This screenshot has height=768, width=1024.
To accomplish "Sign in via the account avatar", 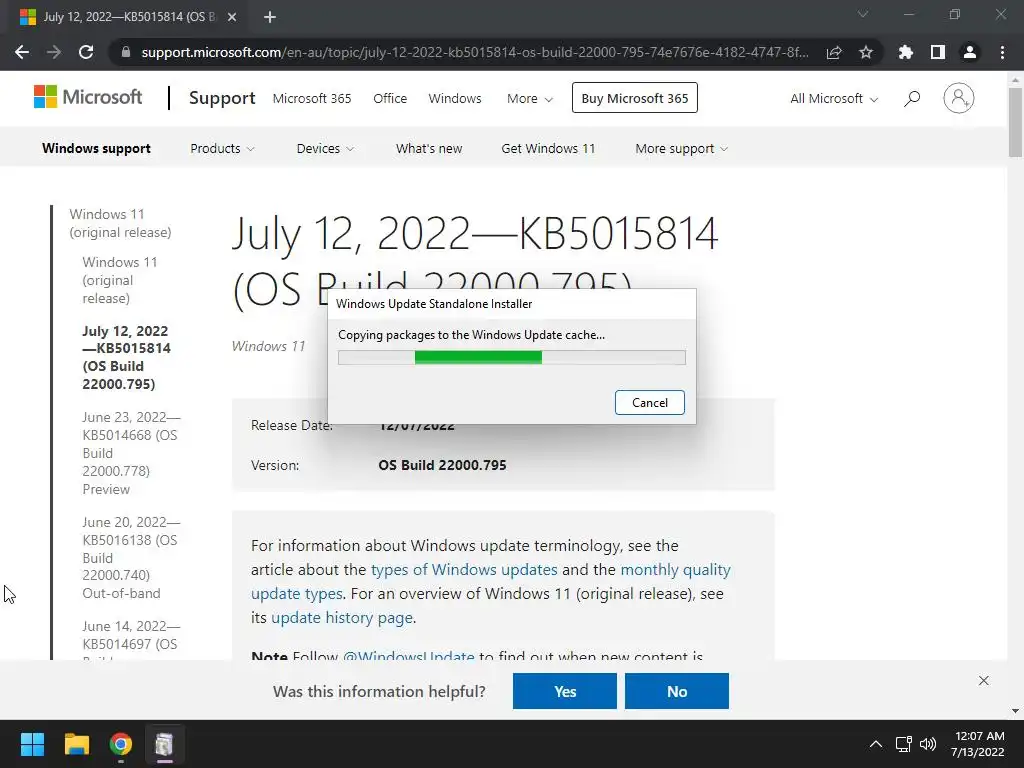I will 959,99.
